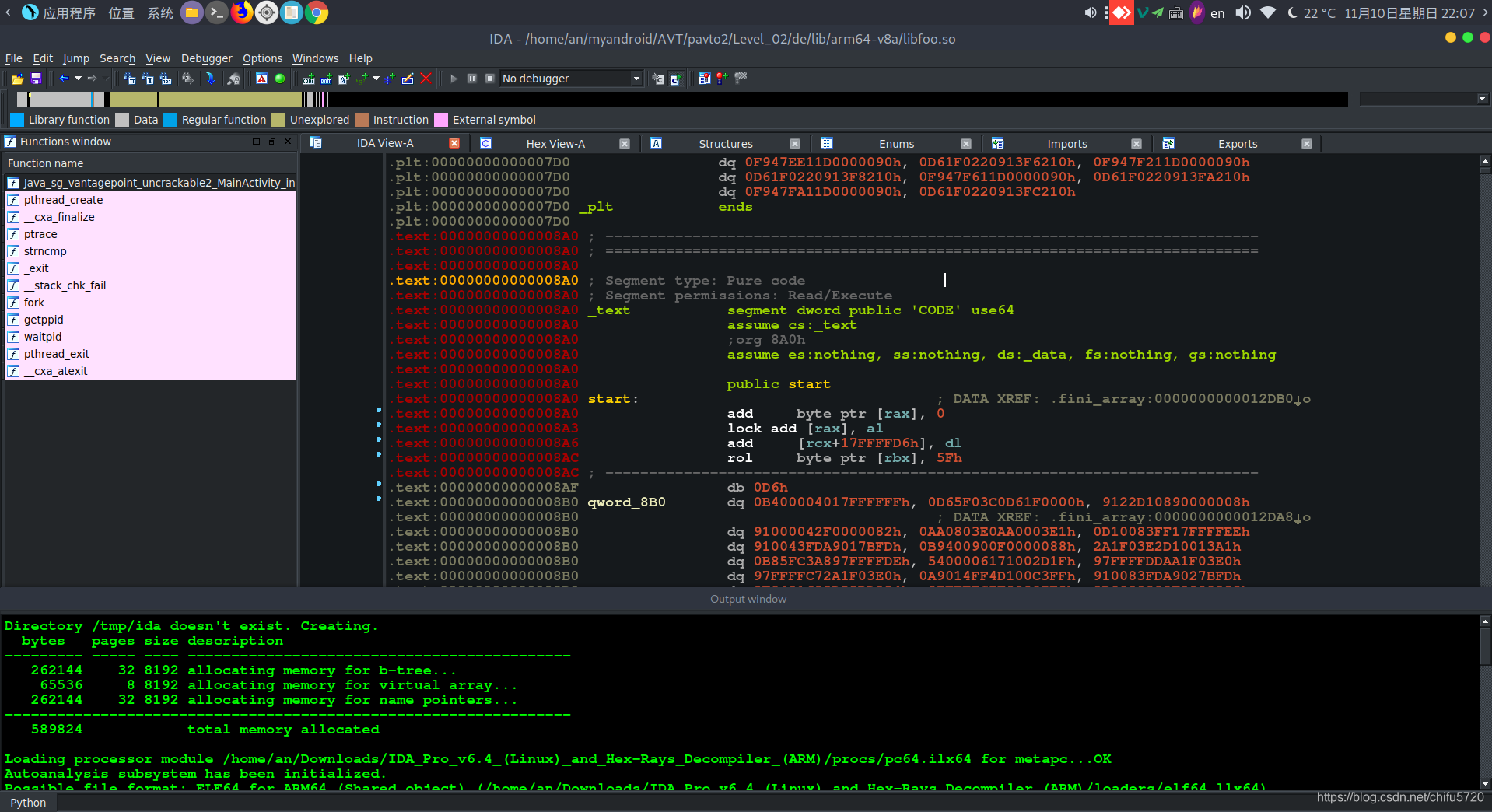Click the convert-to-code toolbar icon
This screenshot has height=812, width=1492.
(309, 79)
